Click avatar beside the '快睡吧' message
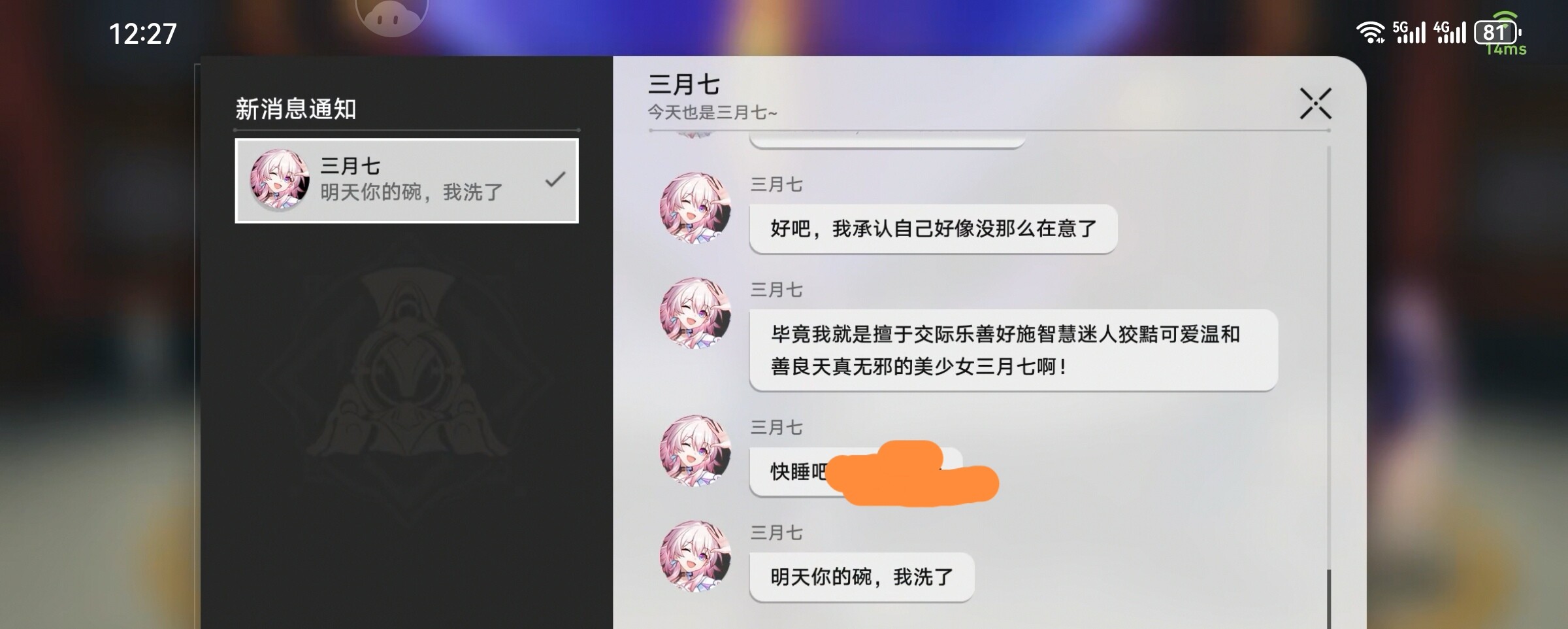The height and width of the screenshot is (629, 1568). click(x=694, y=450)
